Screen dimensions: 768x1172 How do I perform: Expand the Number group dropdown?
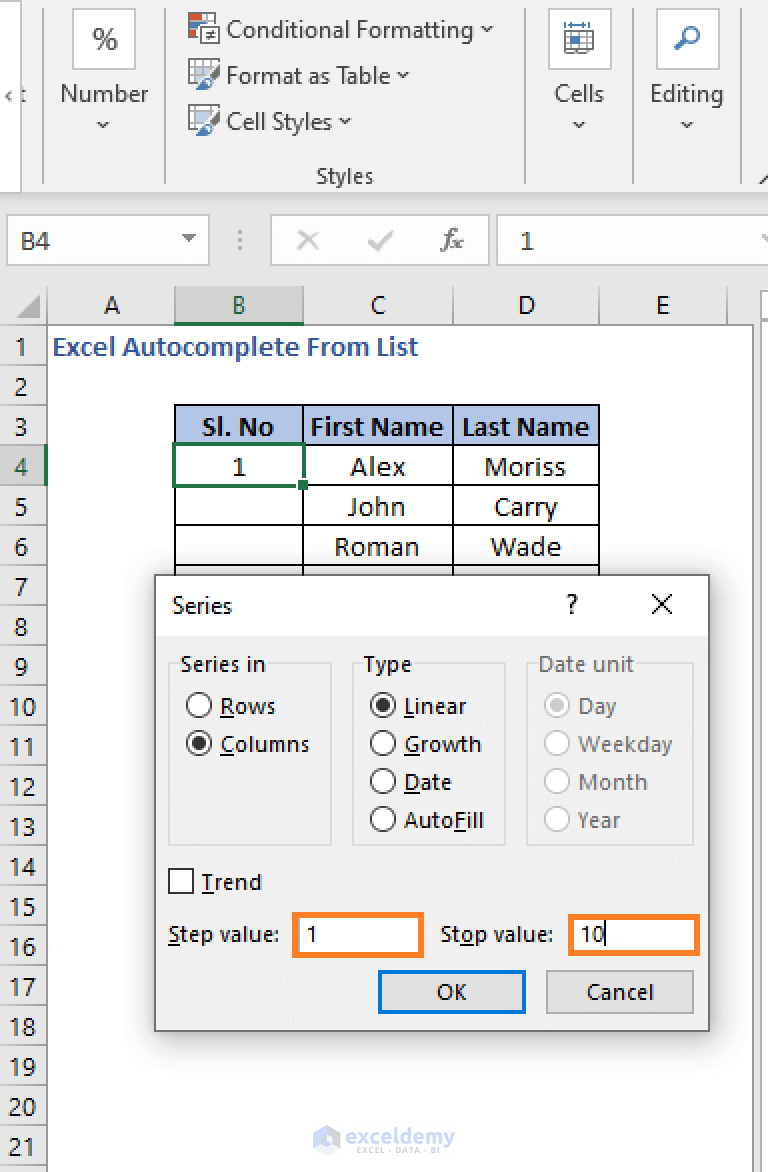[x=103, y=125]
